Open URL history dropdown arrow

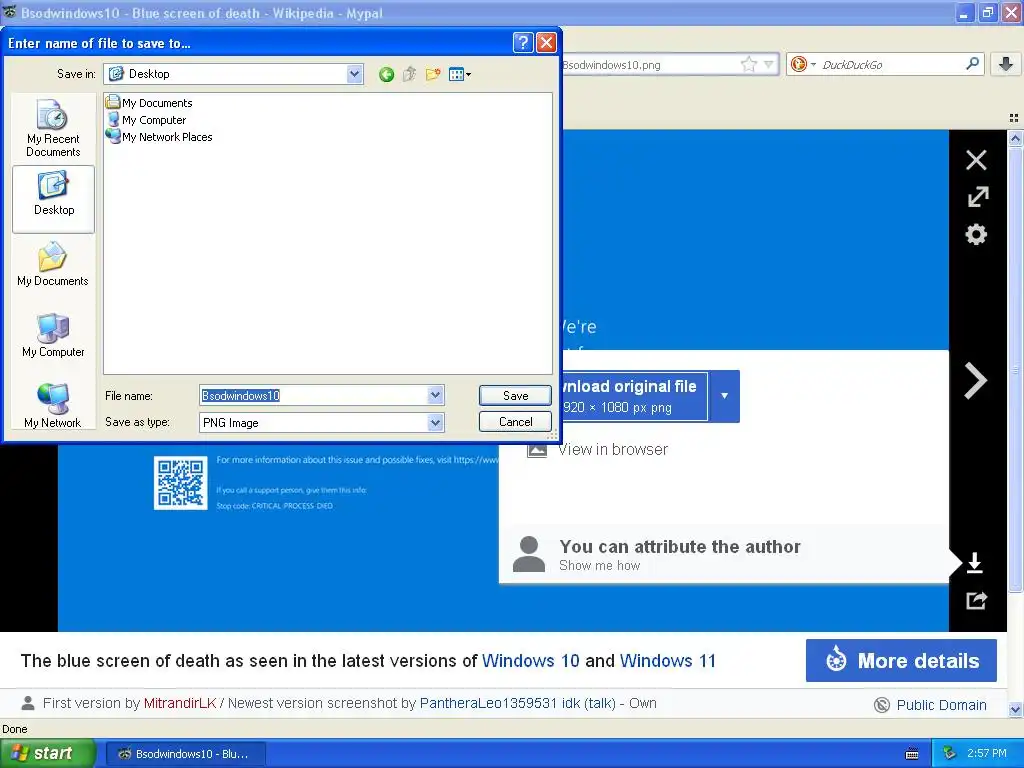[769, 64]
